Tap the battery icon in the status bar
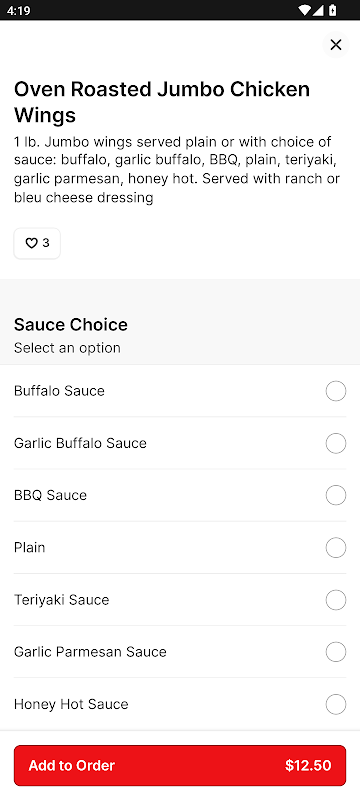Screen dimensions: 360x800 coord(332,10)
